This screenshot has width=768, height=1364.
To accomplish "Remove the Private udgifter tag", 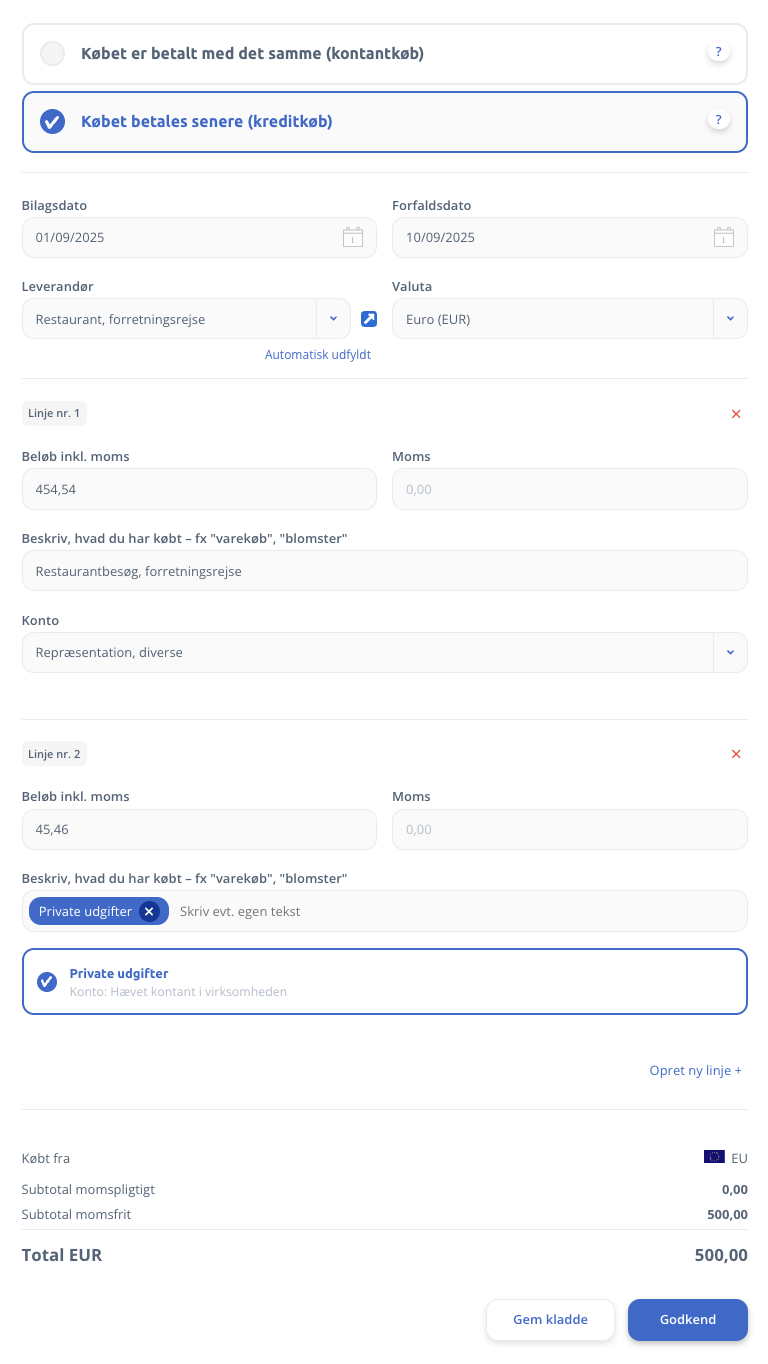I will 149,911.
